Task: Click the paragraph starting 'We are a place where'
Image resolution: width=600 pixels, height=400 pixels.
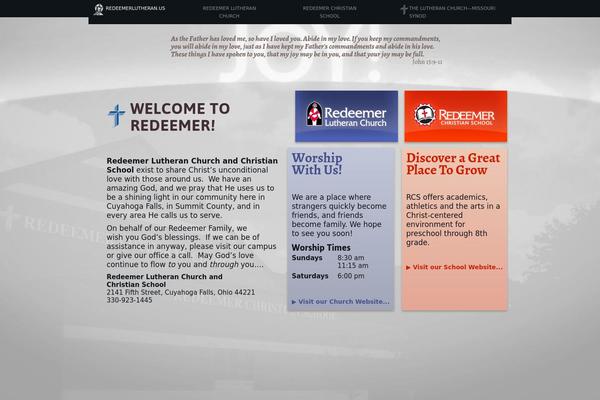Action: click(339, 215)
